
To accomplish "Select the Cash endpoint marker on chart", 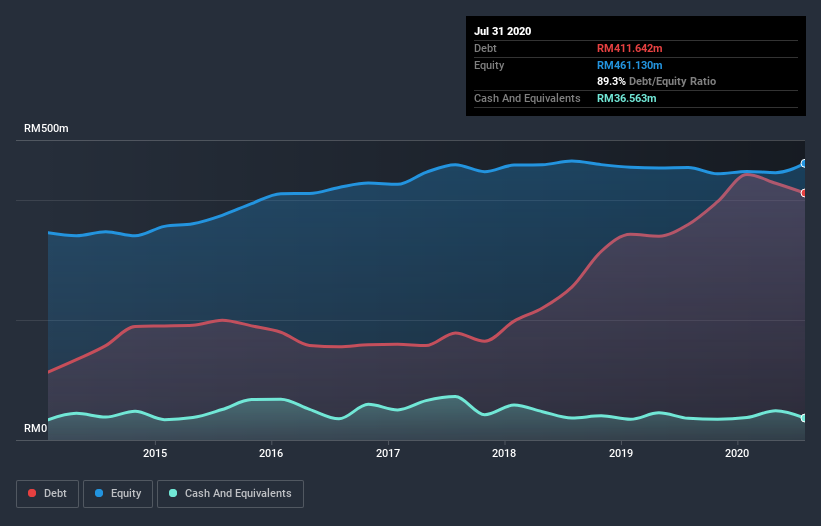I will (x=804, y=418).
